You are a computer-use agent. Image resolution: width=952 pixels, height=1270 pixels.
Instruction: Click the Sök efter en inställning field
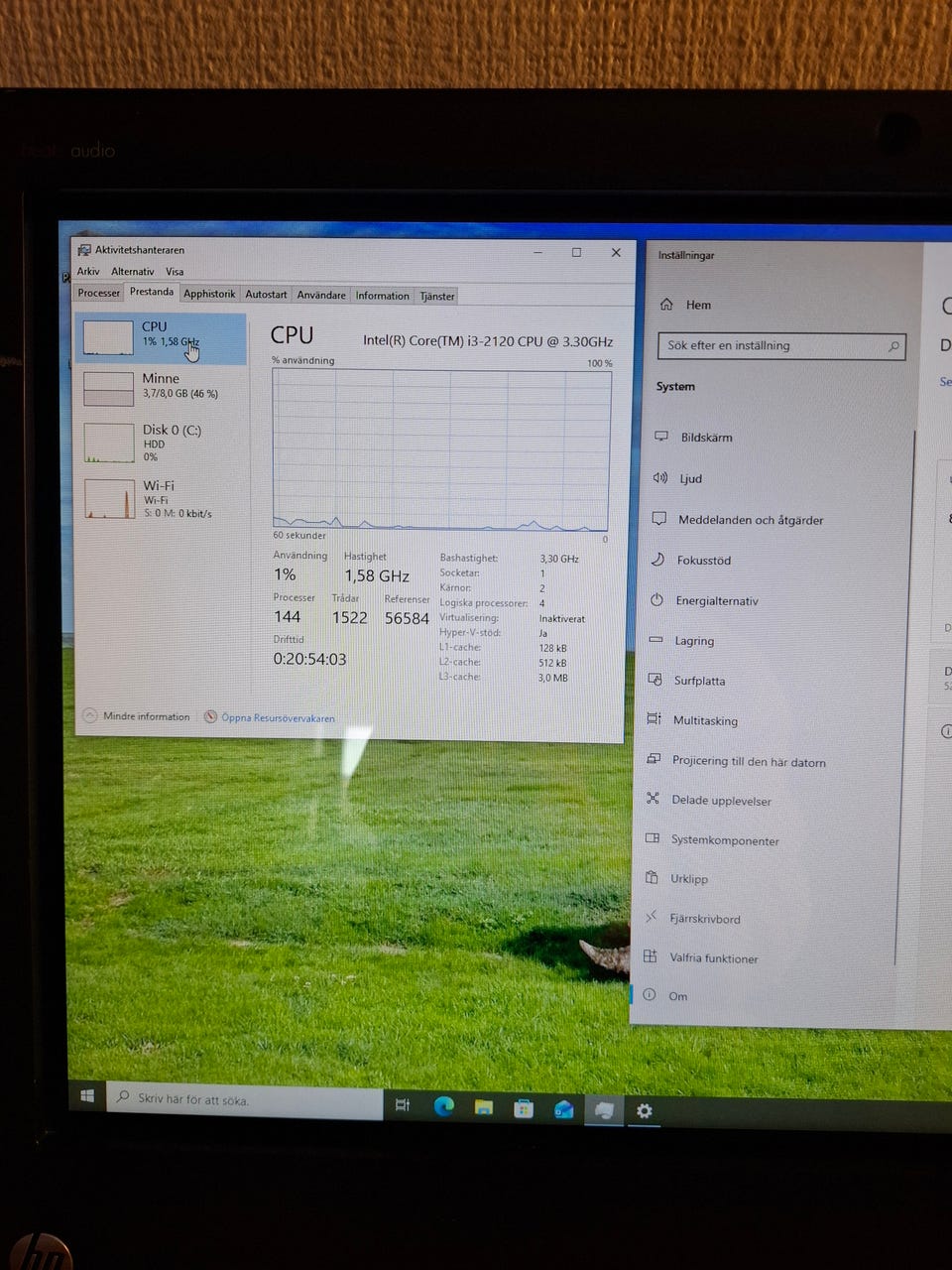click(773, 345)
